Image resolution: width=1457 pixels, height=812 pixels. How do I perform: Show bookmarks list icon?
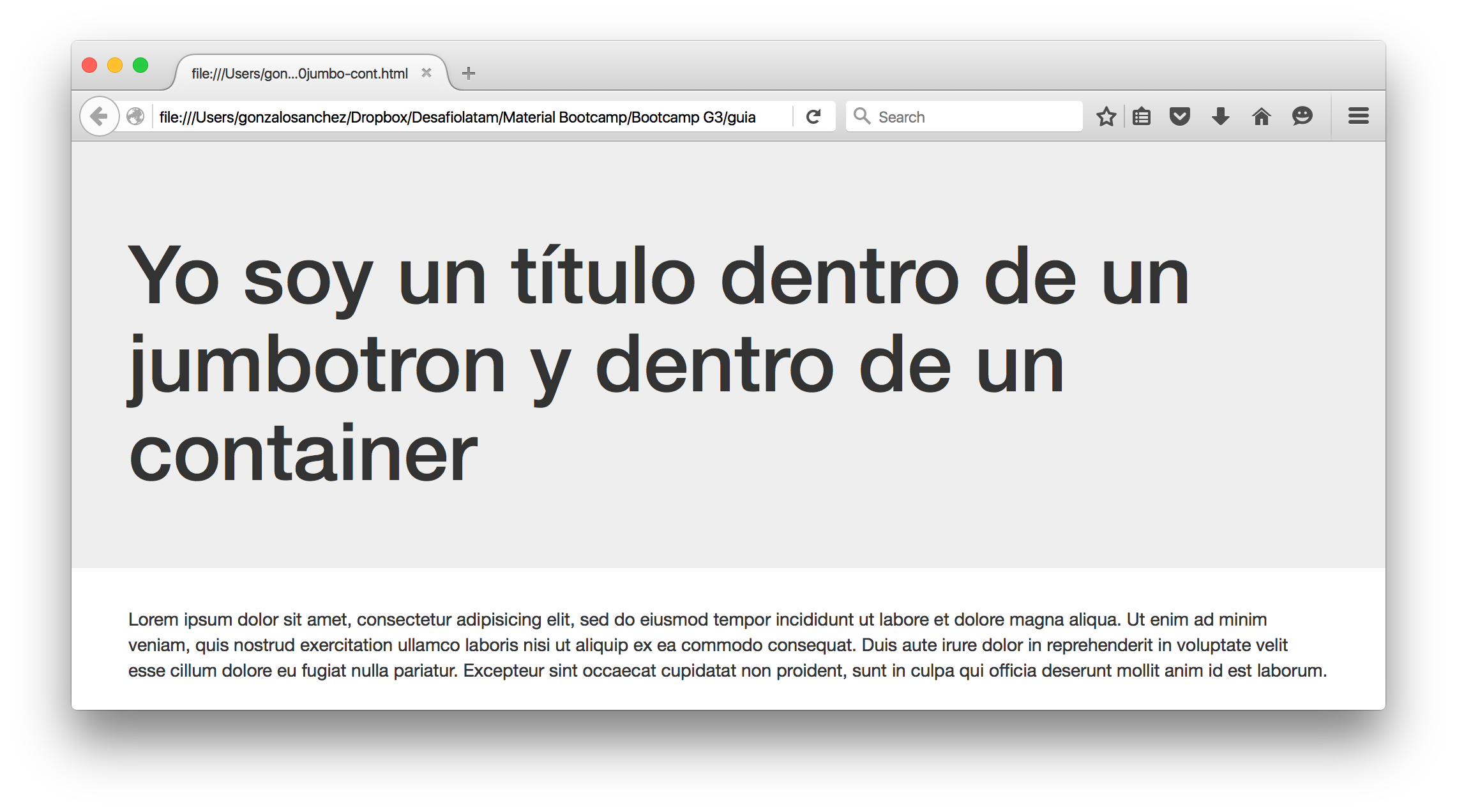pyautogui.click(x=1142, y=117)
